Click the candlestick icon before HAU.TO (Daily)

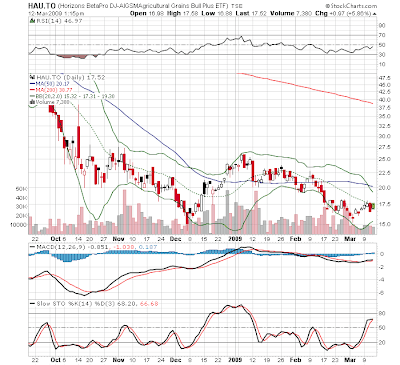pyautogui.click(x=32, y=77)
